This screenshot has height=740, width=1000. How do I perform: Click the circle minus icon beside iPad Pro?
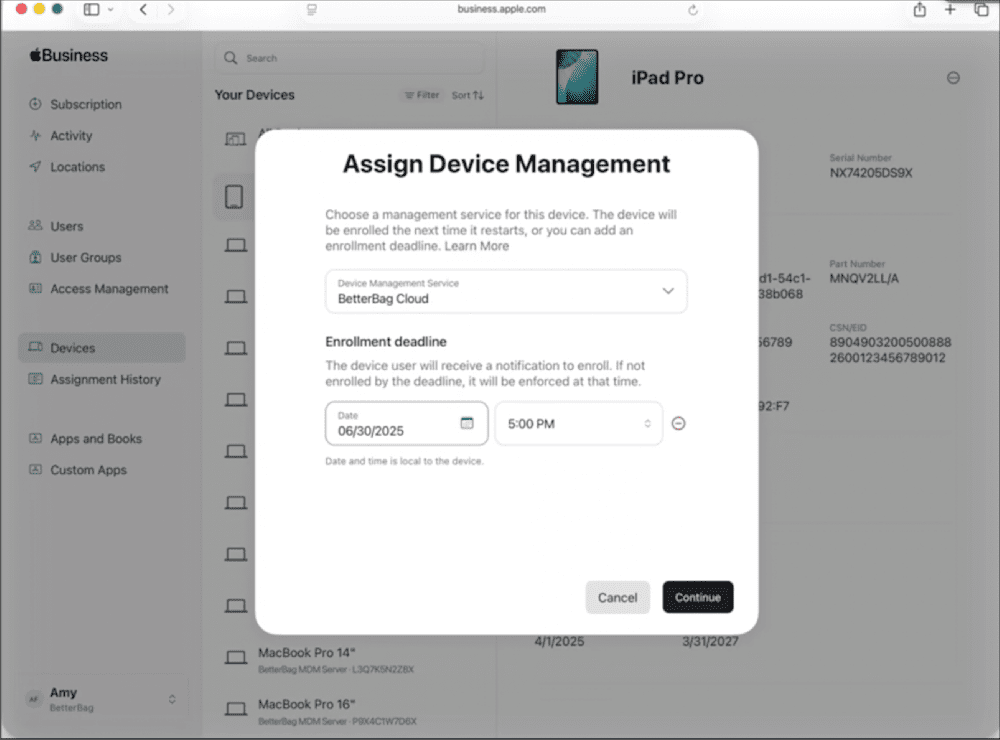point(953,78)
